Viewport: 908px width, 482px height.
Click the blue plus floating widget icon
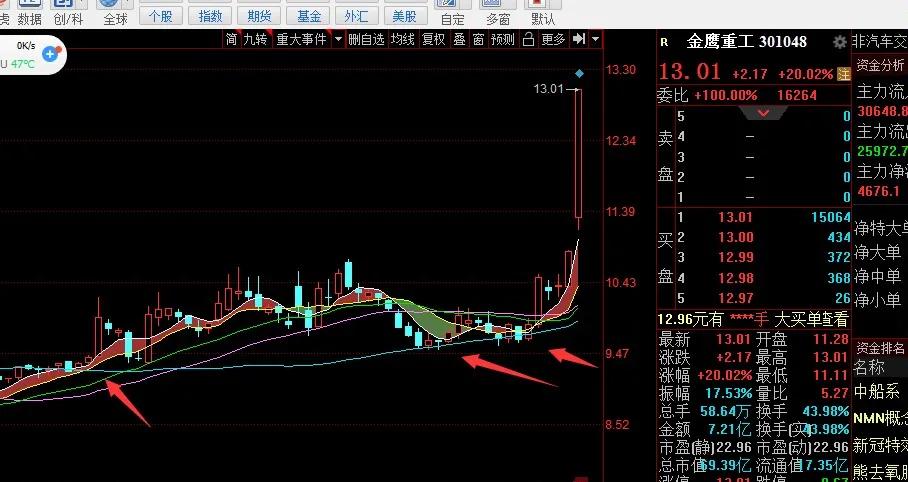coord(50,54)
